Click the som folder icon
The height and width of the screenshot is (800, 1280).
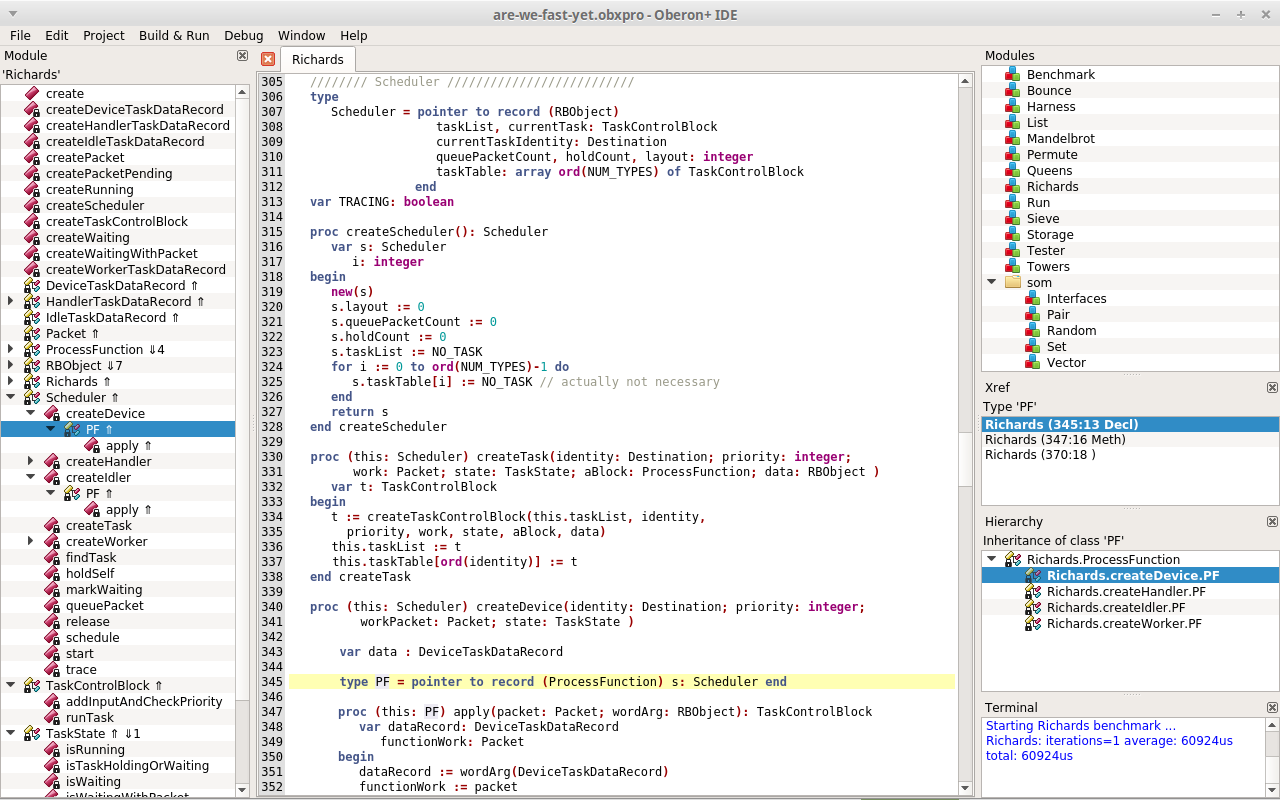[x=1012, y=283]
